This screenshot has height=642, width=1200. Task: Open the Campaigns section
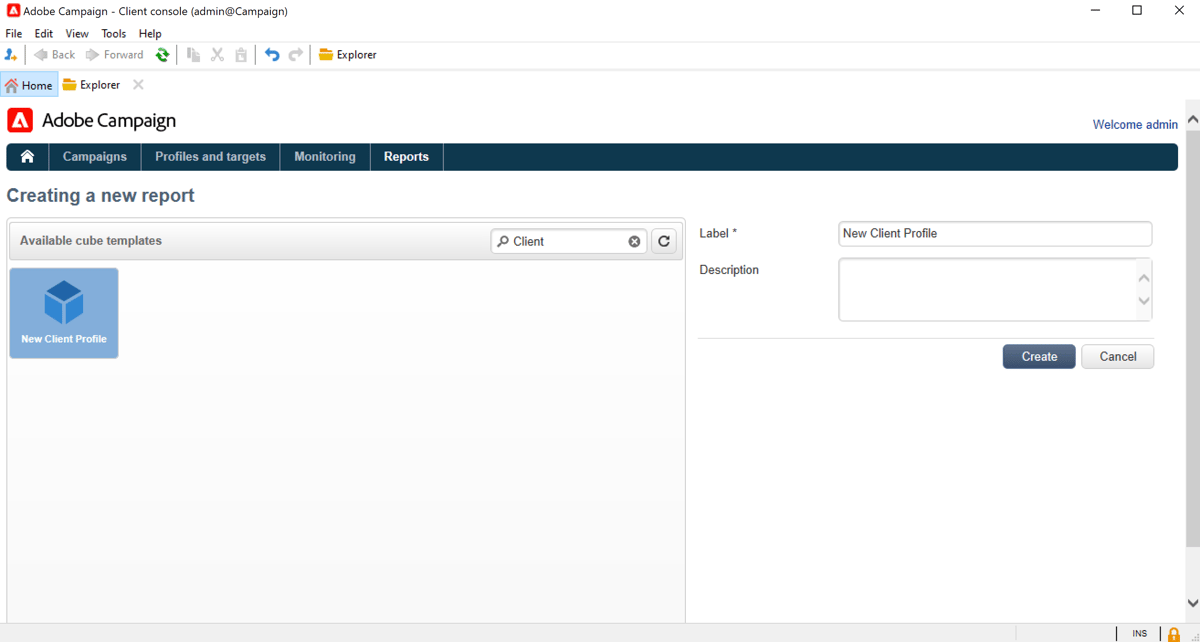94,157
